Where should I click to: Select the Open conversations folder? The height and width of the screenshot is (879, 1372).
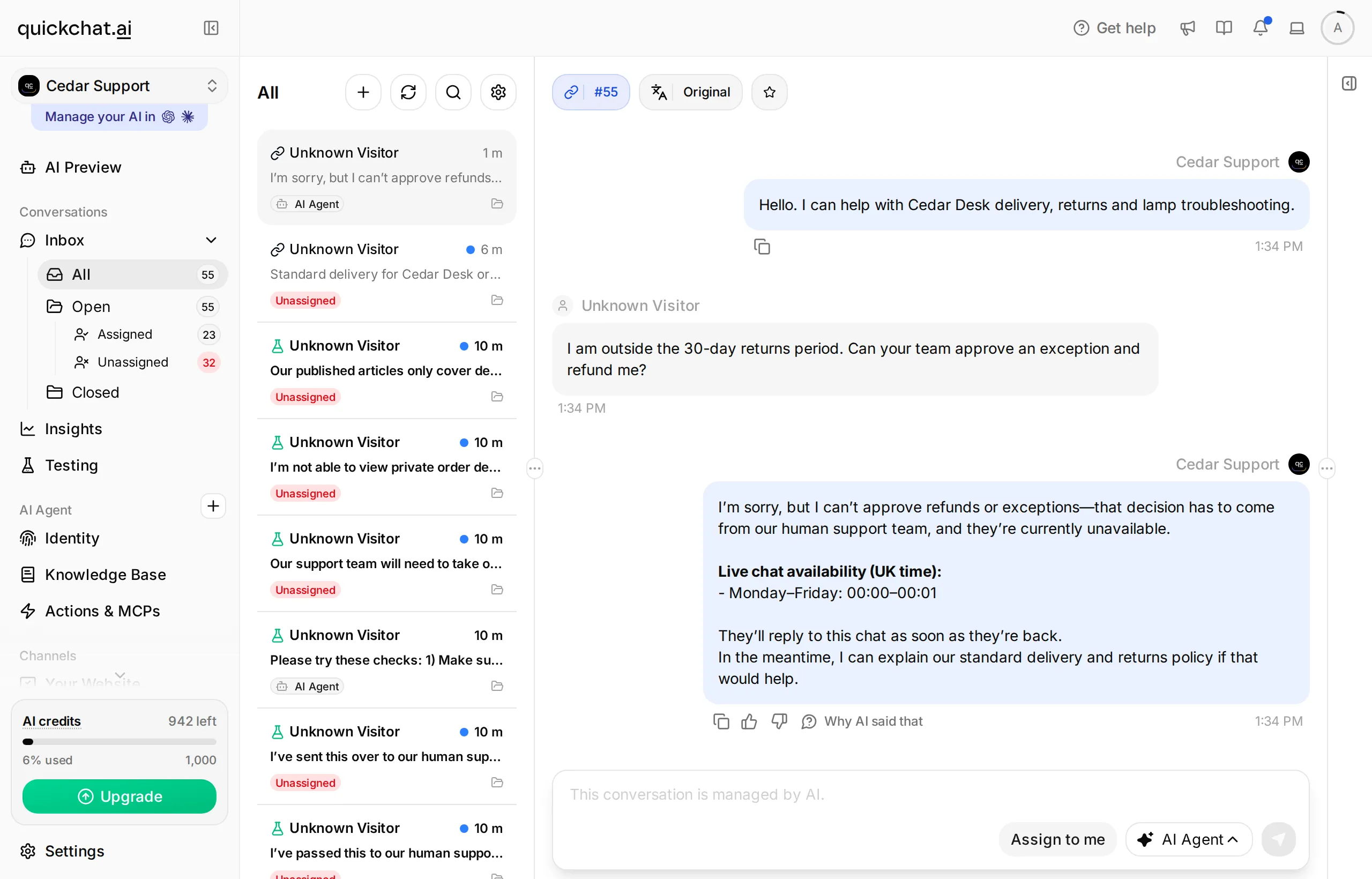click(132, 307)
